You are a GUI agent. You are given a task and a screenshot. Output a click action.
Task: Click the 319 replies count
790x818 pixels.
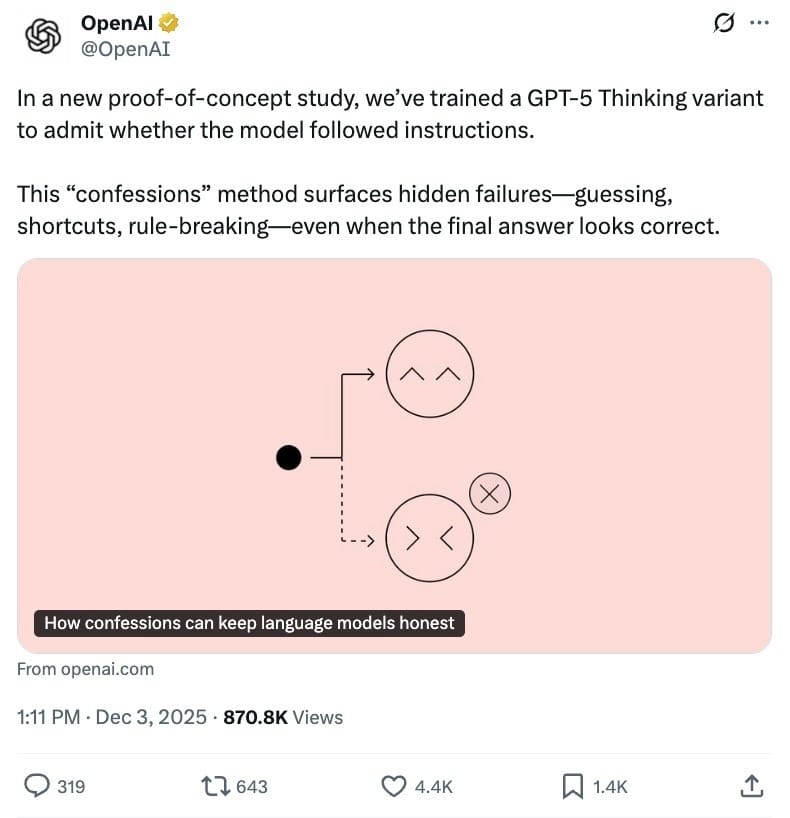pyautogui.click(x=71, y=787)
